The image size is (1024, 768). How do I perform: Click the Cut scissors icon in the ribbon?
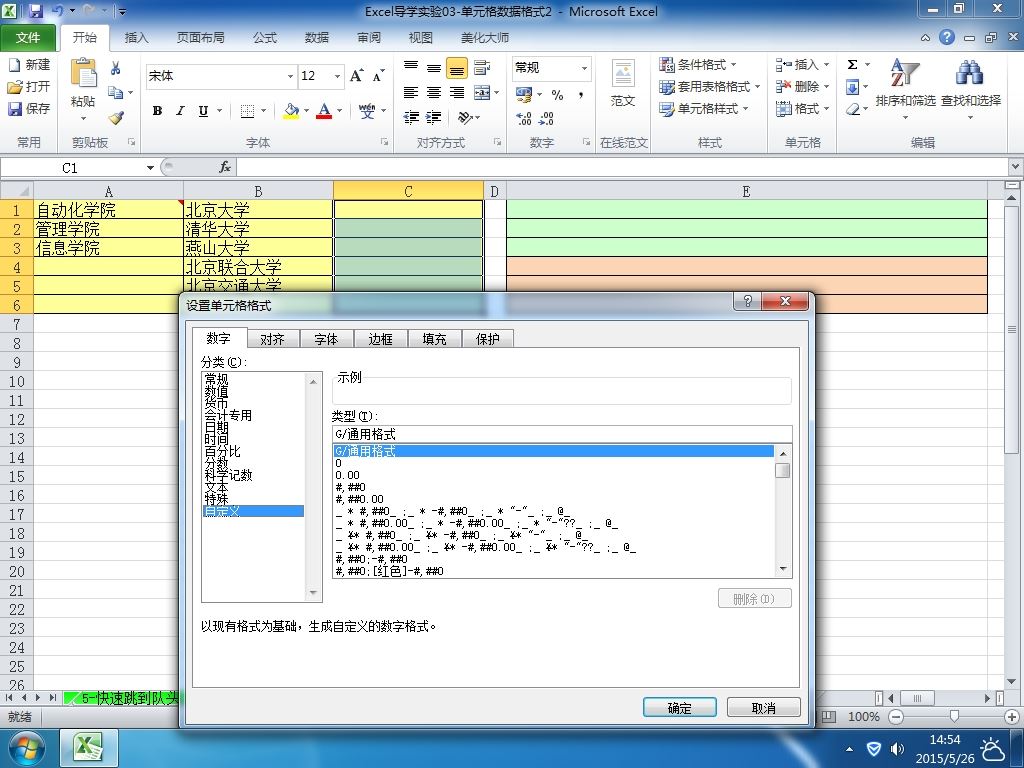click(x=116, y=68)
